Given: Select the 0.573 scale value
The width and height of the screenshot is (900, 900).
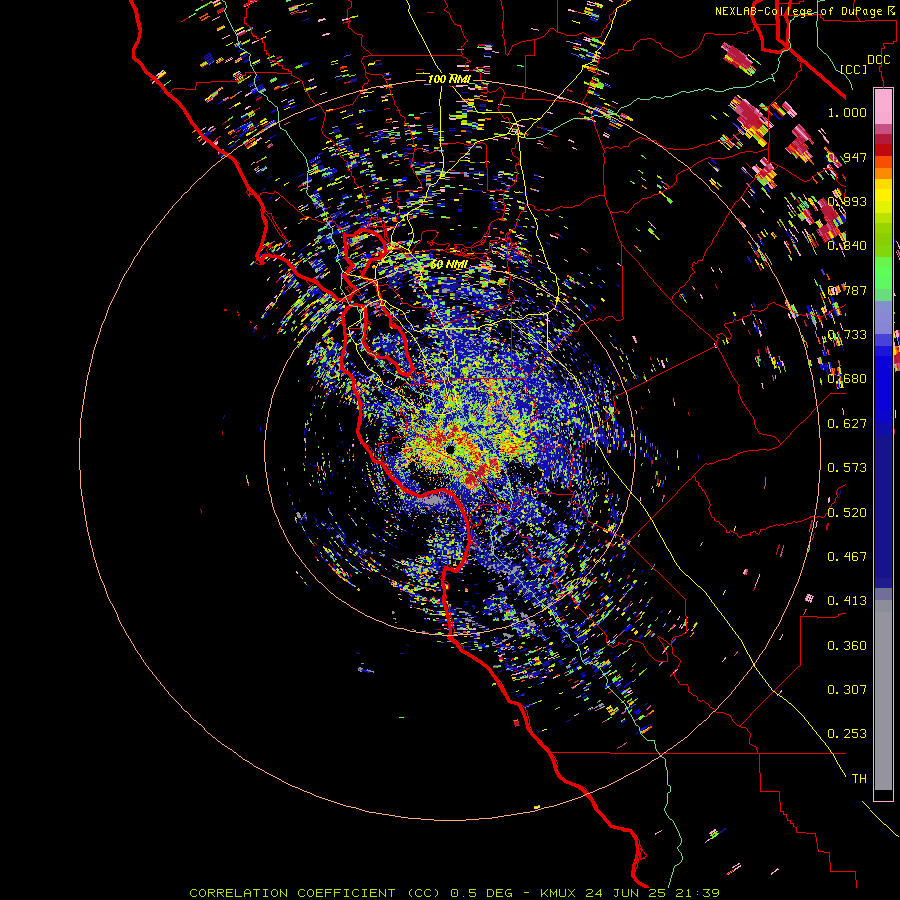Looking at the screenshot, I should 847,467.
